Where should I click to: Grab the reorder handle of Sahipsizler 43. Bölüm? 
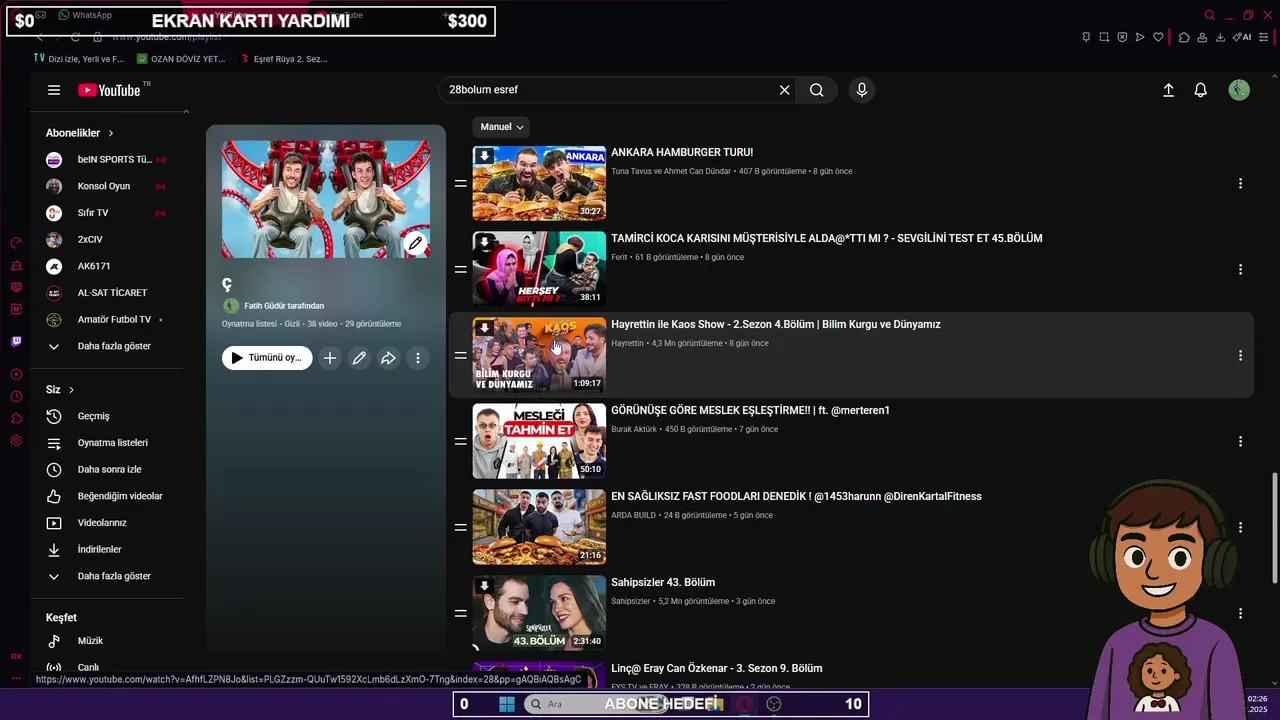tap(461, 614)
